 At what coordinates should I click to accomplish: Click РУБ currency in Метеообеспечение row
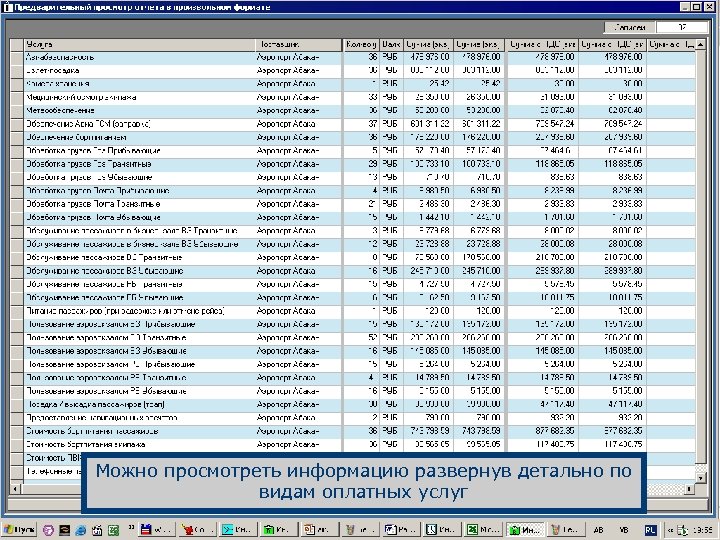[x=391, y=111]
